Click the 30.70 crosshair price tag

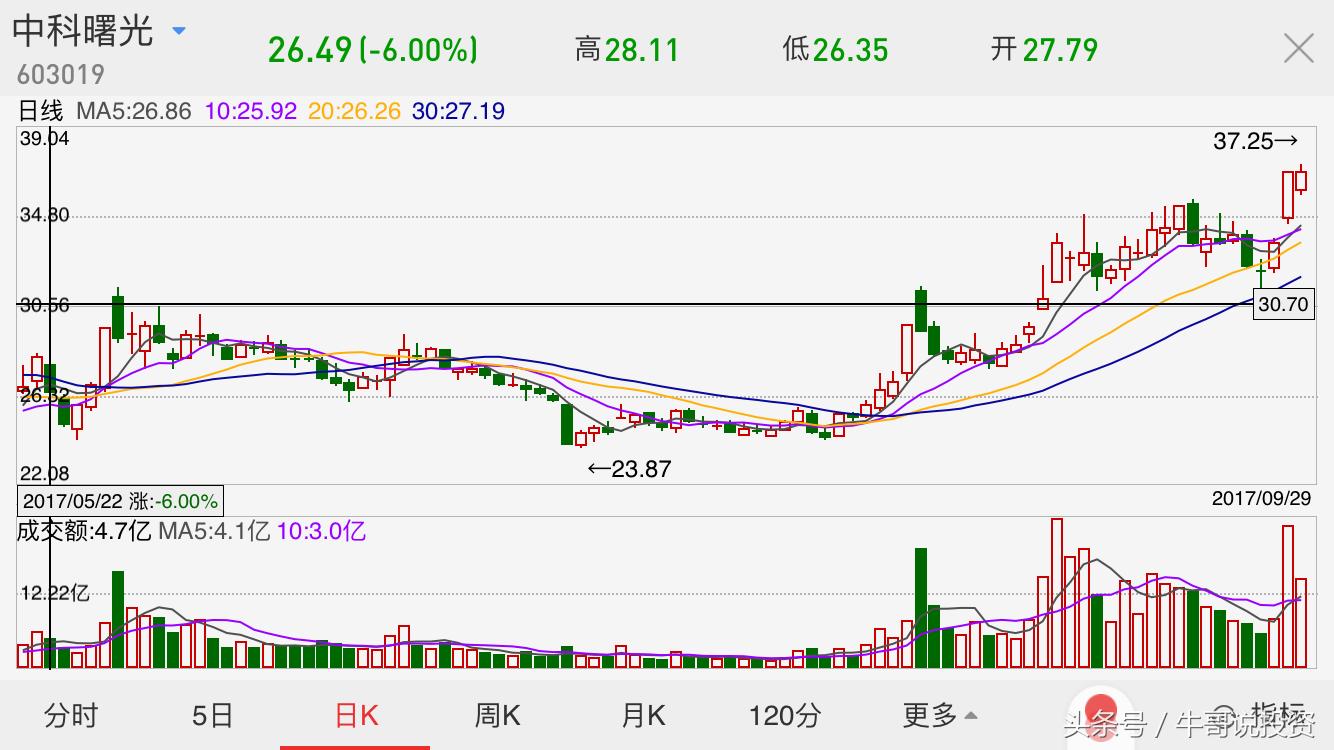(x=1283, y=305)
